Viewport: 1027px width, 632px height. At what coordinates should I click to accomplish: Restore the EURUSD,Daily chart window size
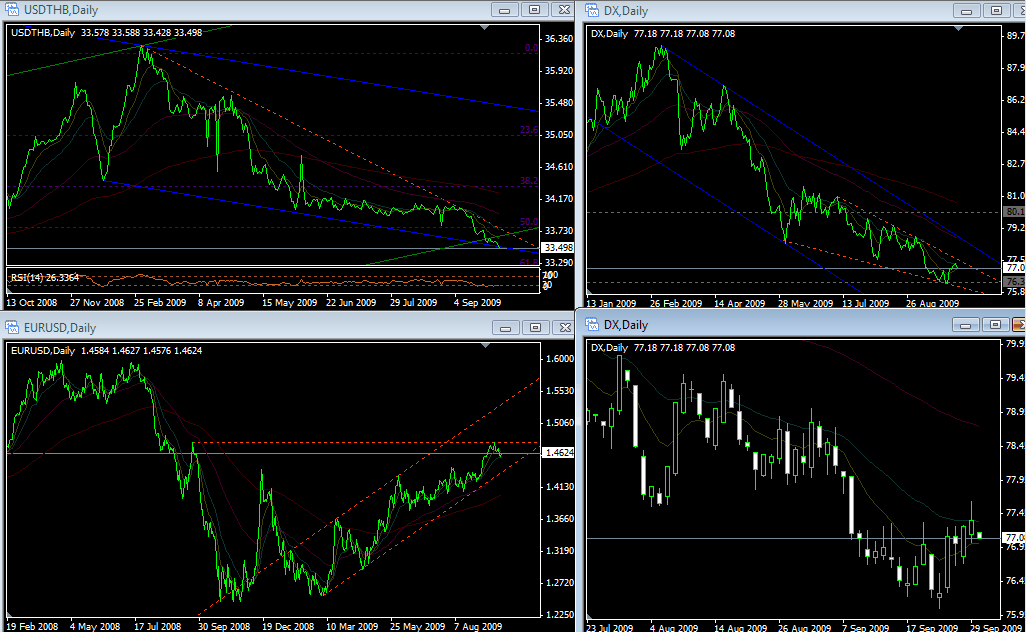click(535, 327)
